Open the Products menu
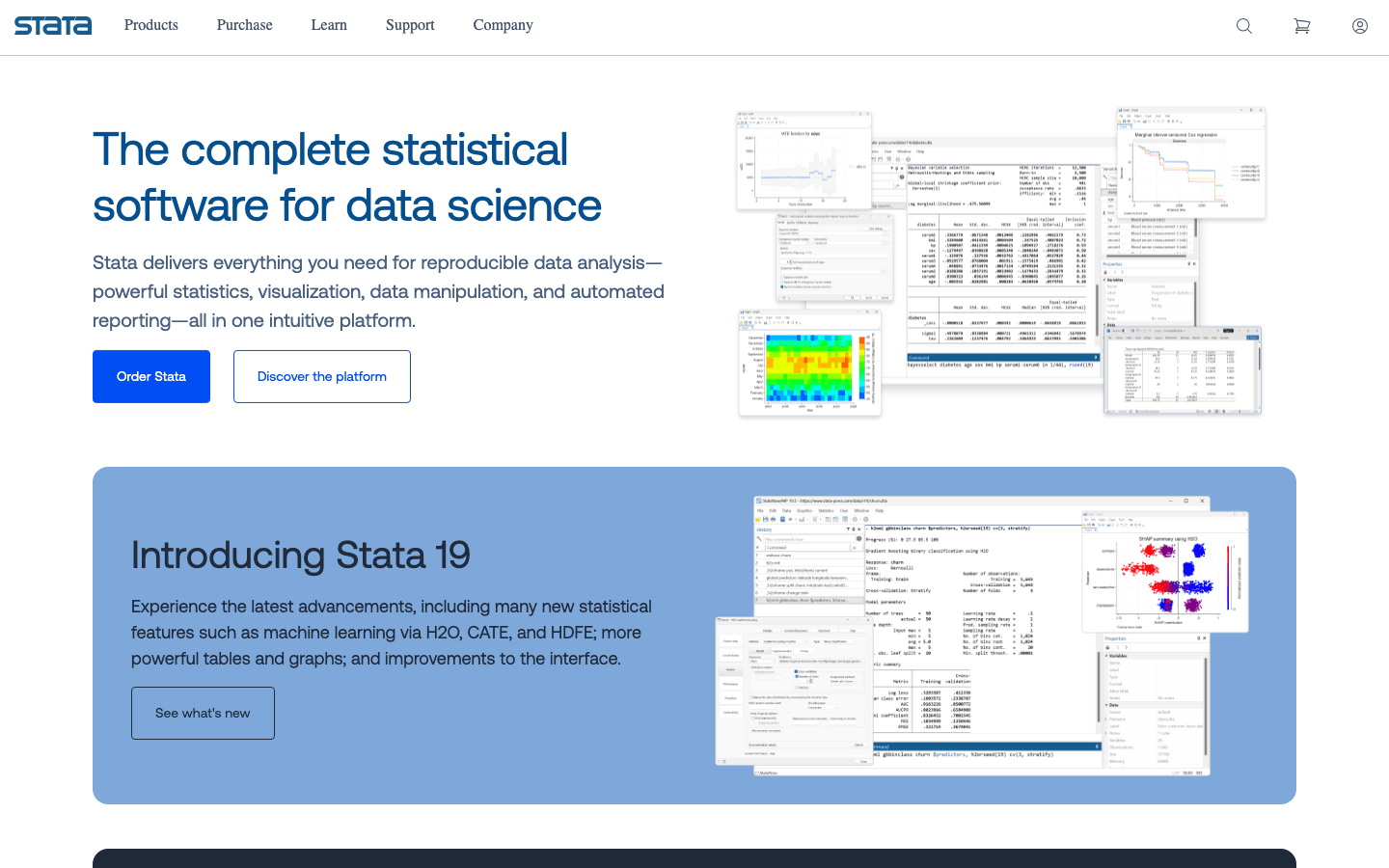The height and width of the screenshot is (868, 1389). [151, 25]
